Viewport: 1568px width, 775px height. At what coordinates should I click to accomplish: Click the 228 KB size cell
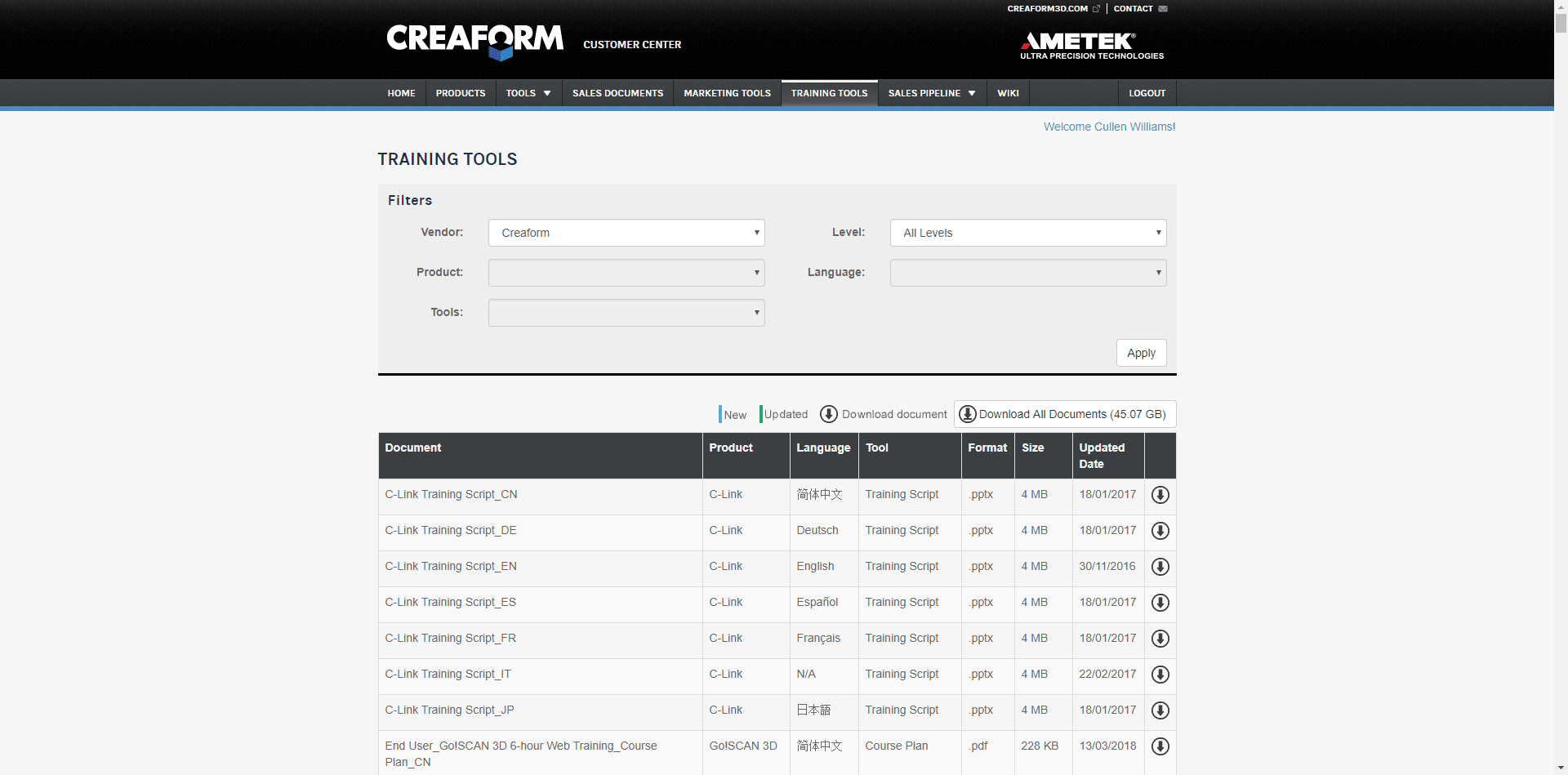click(x=1040, y=746)
